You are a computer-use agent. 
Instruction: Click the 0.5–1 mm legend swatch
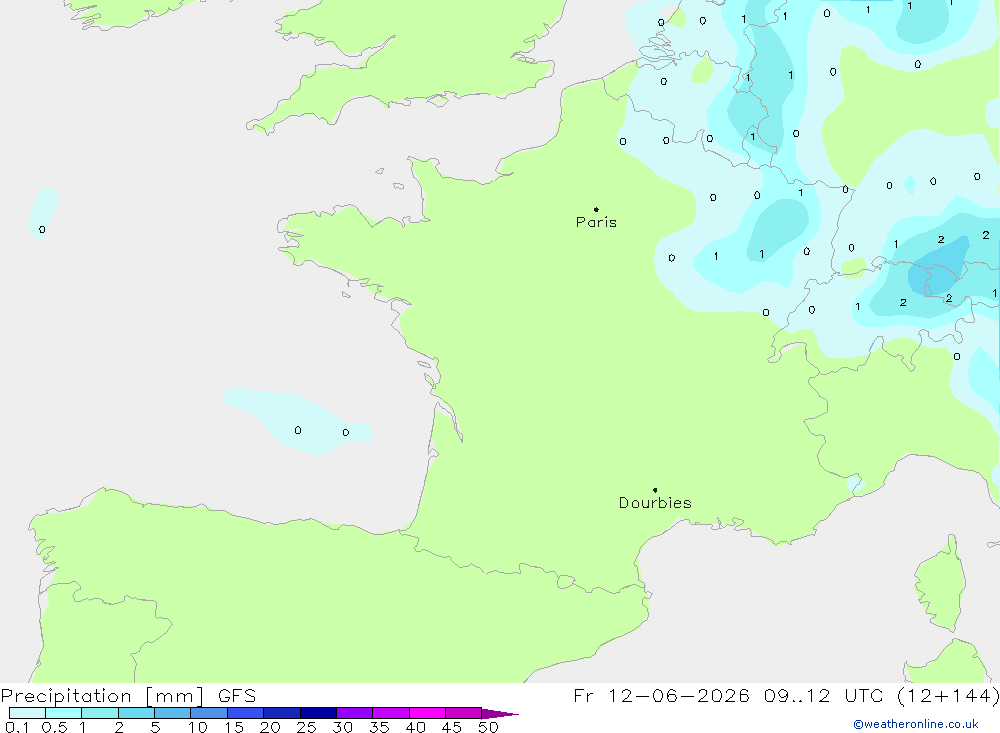63,713
